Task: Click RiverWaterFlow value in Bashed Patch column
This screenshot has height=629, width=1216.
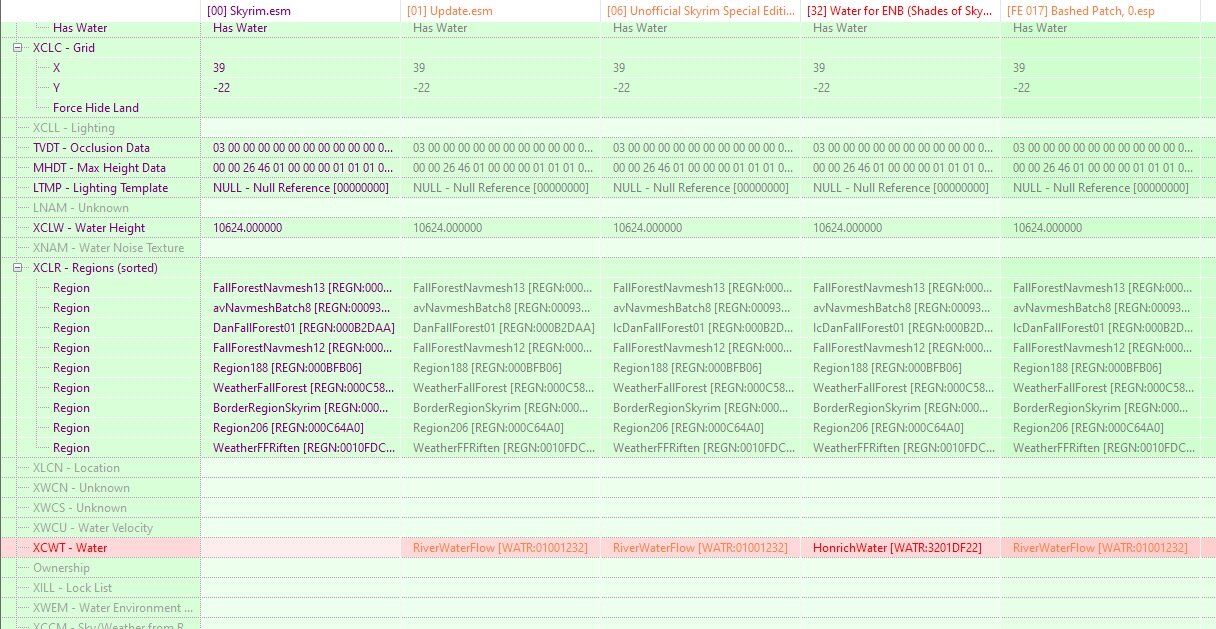Action: (x=1100, y=548)
